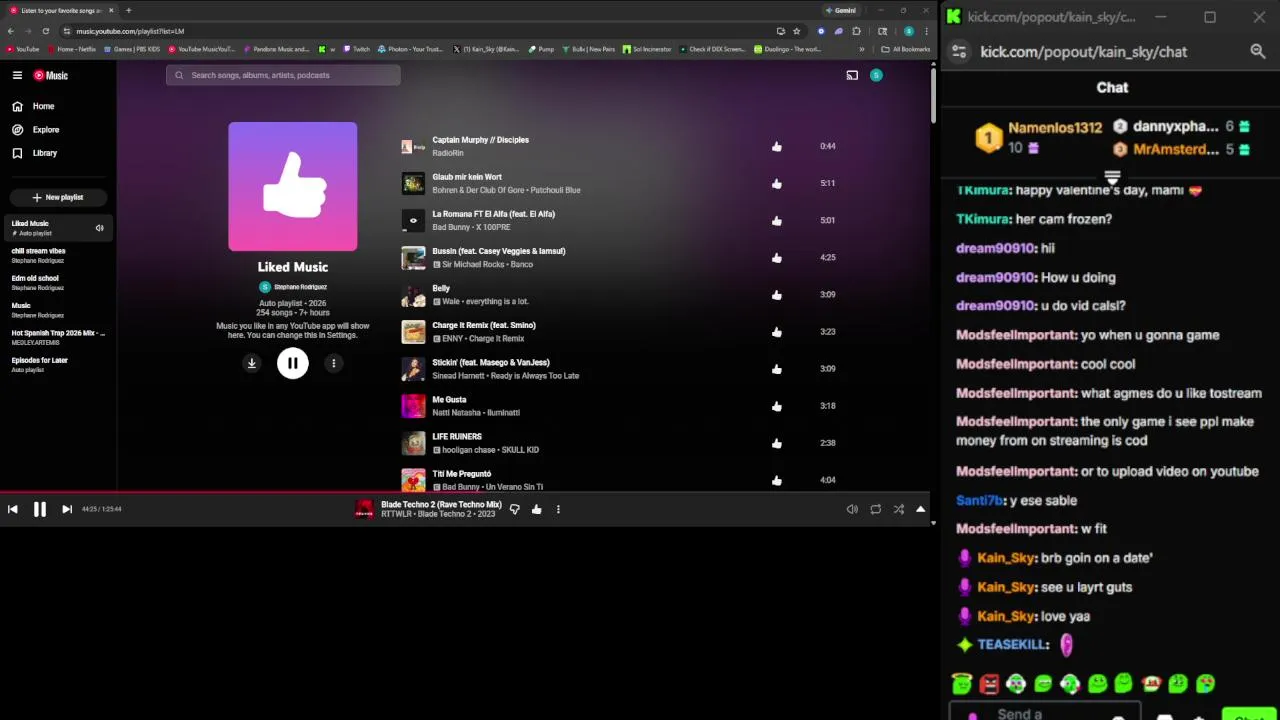The height and width of the screenshot is (720, 1280).
Task: Click Glaub mir kein Wort album thumbnail
Action: (413, 183)
